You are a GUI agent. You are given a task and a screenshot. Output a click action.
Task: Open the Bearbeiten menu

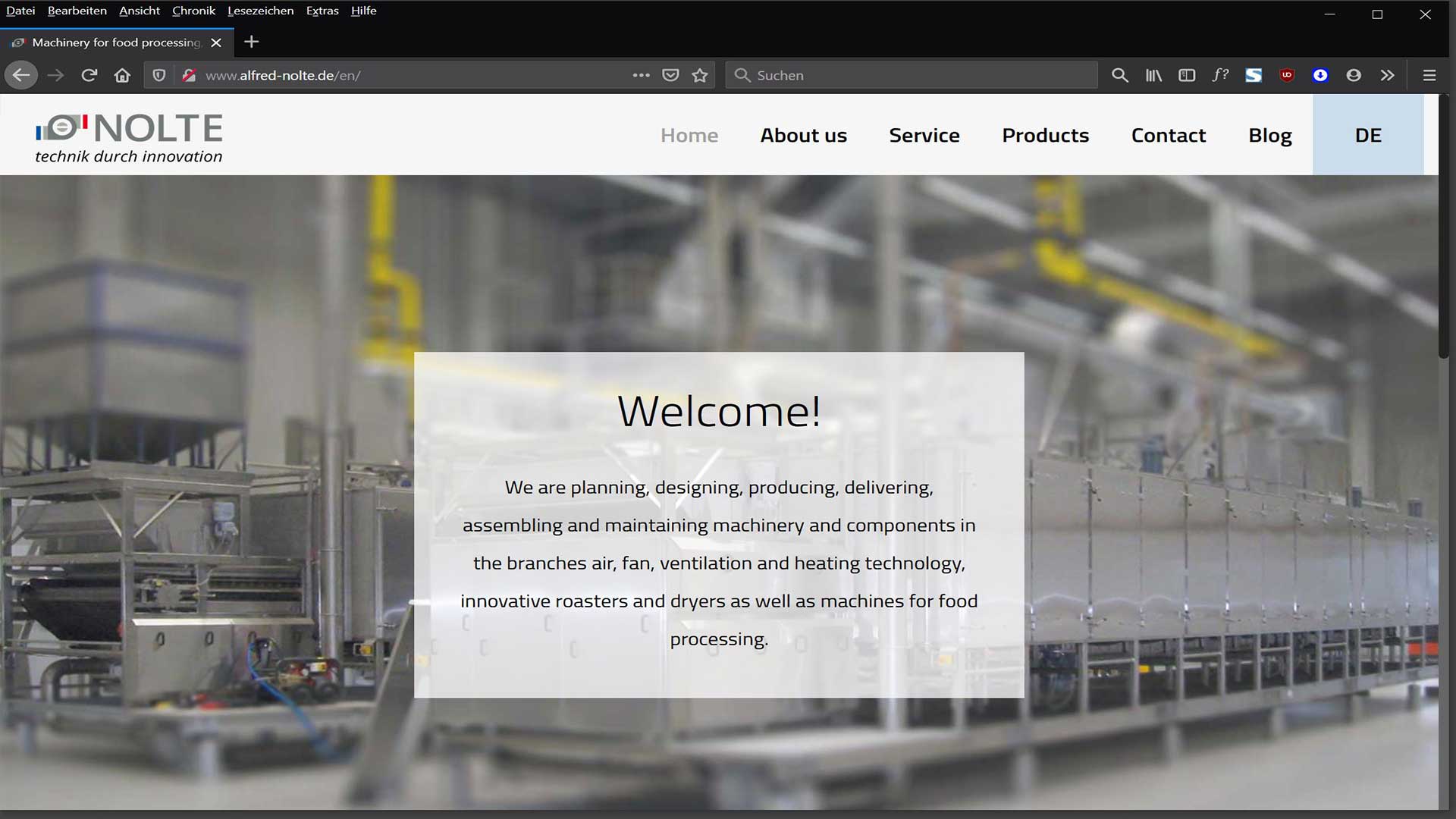pos(77,11)
